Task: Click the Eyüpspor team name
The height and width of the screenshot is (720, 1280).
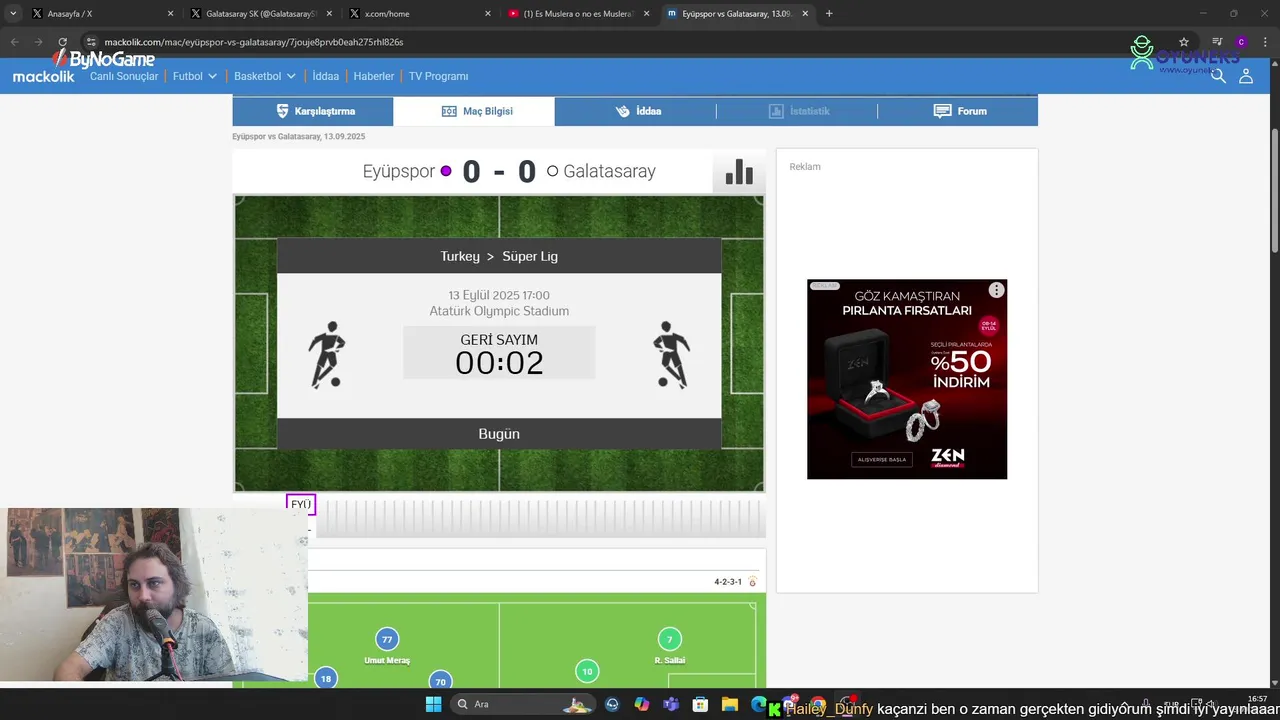Action: (x=398, y=171)
